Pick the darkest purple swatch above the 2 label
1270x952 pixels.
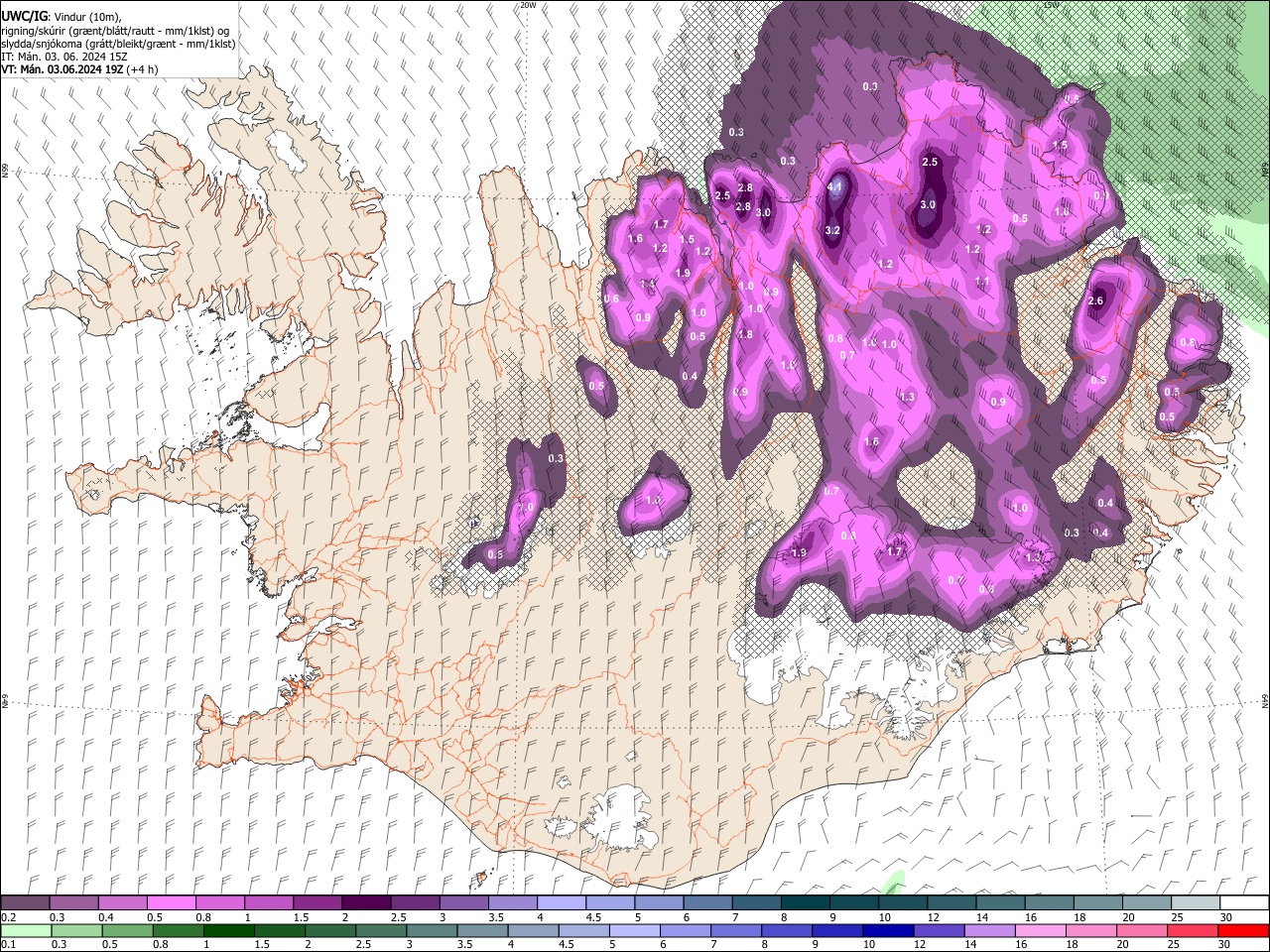[365, 903]
